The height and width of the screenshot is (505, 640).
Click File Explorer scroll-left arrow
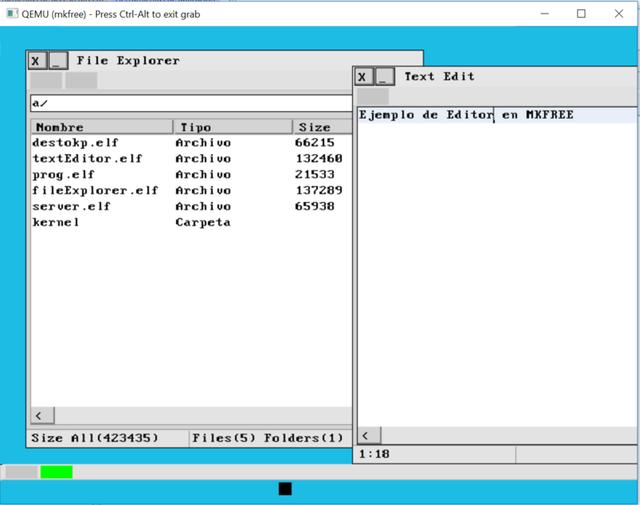coord(42,416)
